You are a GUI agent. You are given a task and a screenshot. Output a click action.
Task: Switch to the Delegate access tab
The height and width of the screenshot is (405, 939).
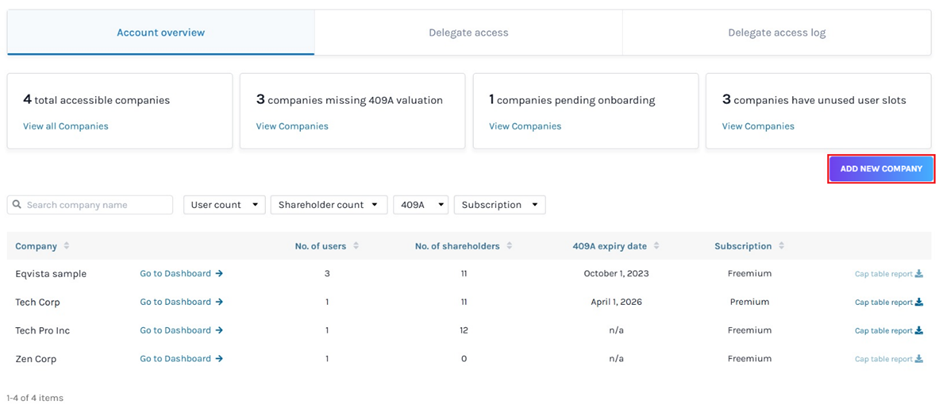click(x=468, y=33)
